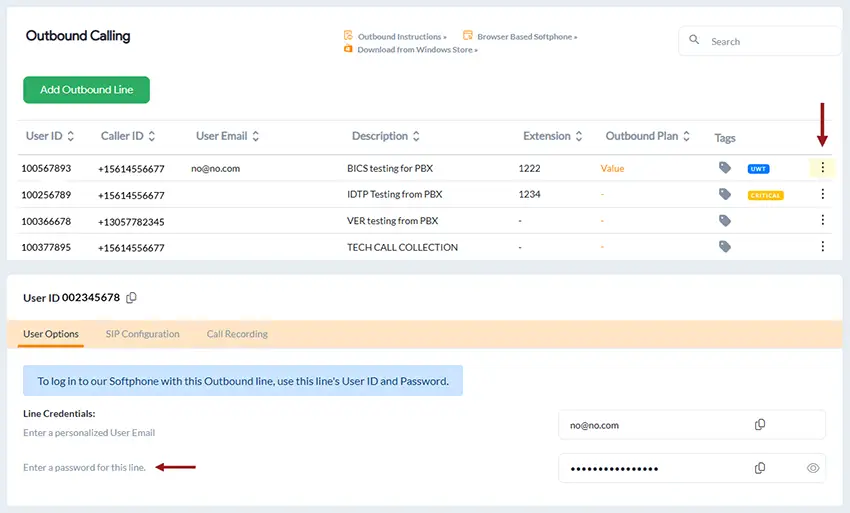Select User ID 100366678 cell

coord(46,221)
